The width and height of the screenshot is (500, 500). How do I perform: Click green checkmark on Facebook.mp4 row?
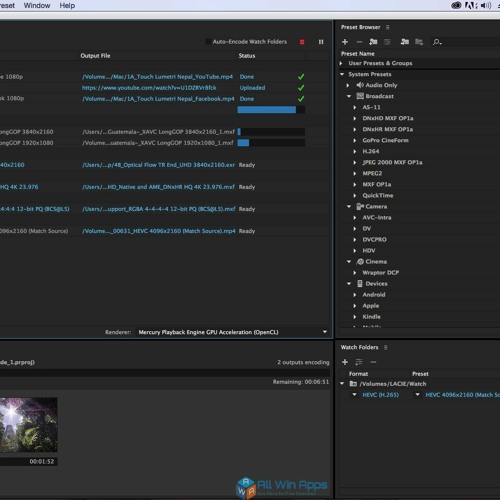[x=301, y=99]
